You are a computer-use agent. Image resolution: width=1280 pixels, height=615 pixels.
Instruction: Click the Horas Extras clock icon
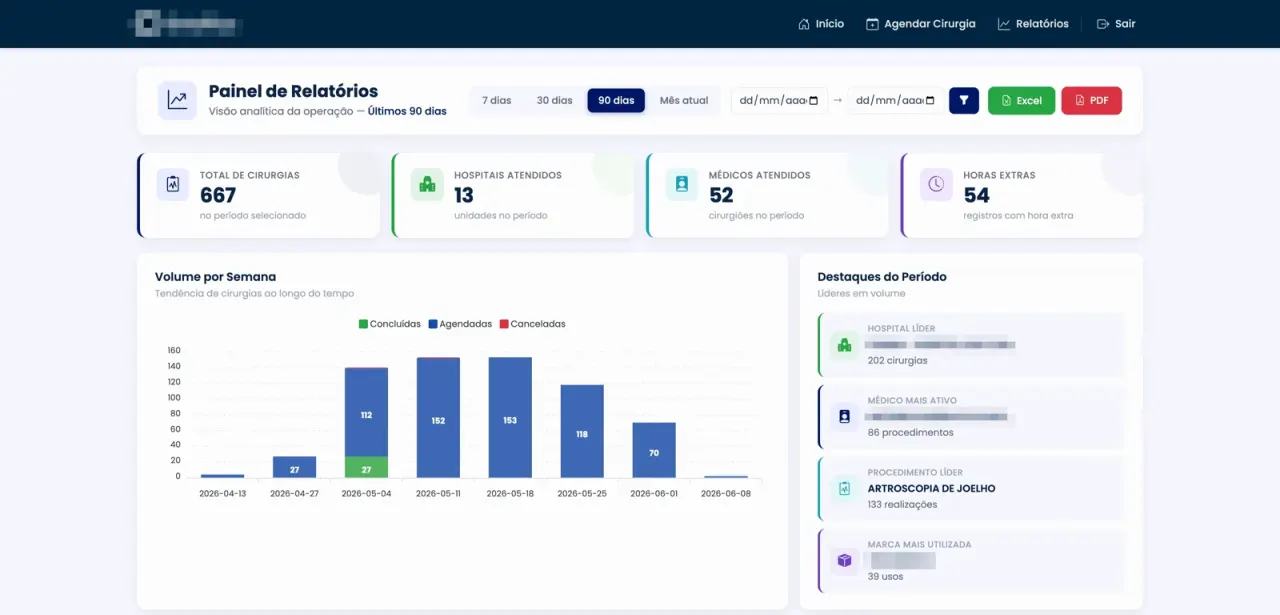936,184
